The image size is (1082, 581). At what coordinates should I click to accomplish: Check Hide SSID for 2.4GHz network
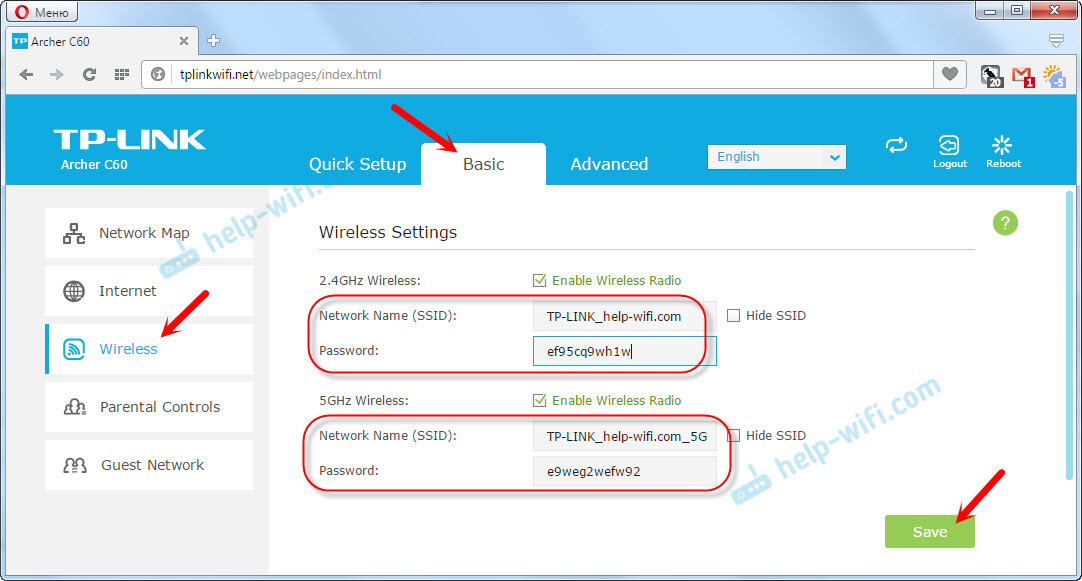point(733,316)
